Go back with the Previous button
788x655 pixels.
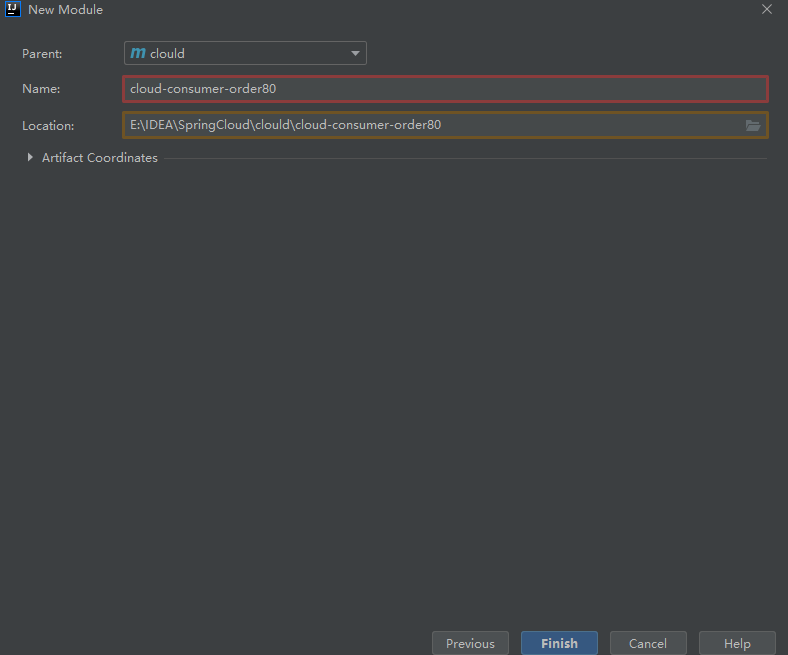(x=470, y=643)
